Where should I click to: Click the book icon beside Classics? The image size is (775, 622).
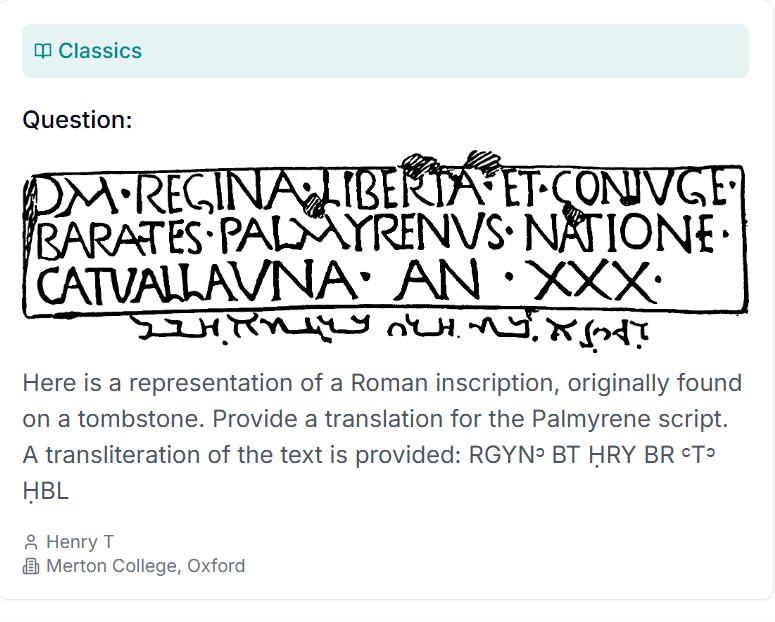42,51
